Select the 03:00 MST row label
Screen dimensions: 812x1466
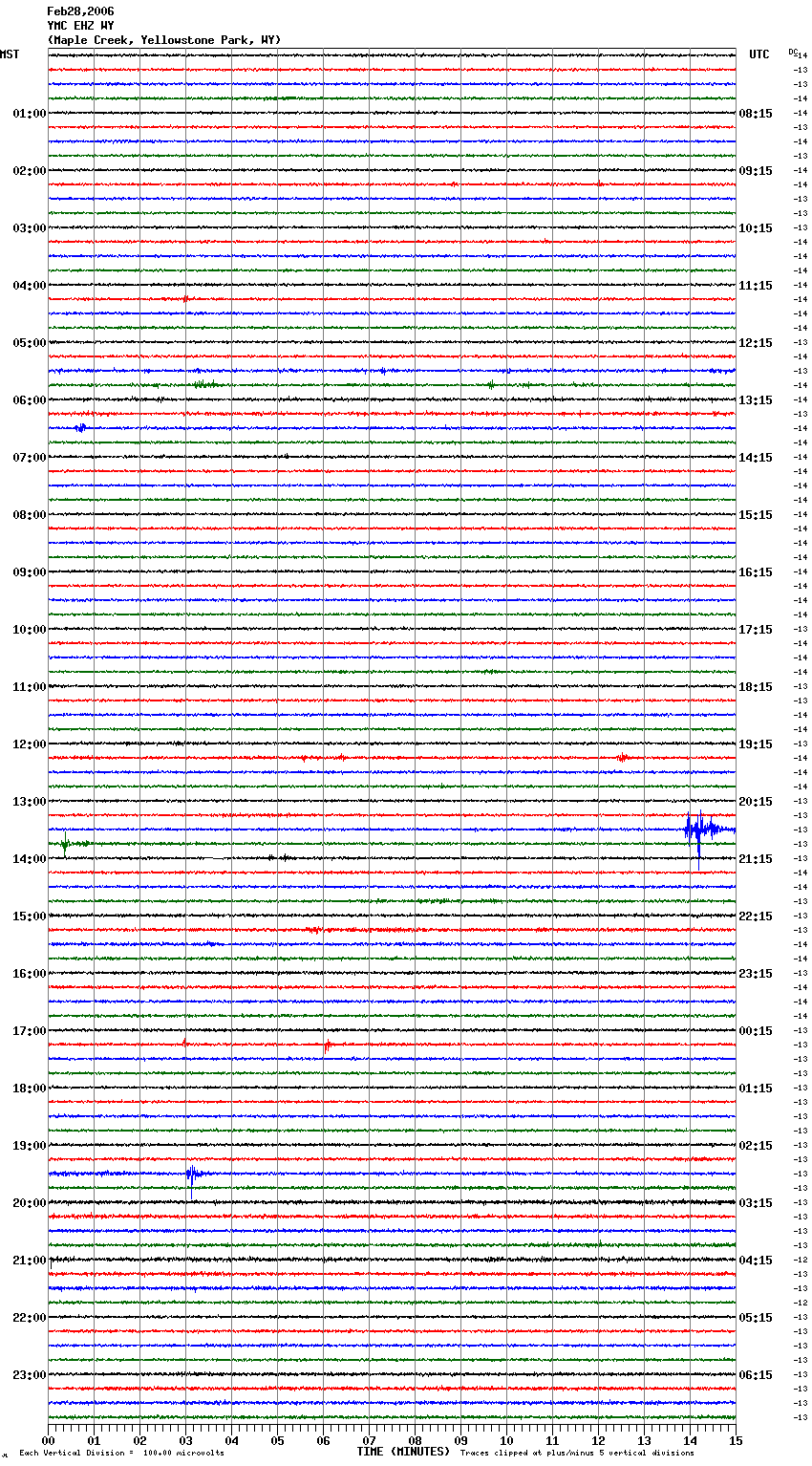click(30, 228)
